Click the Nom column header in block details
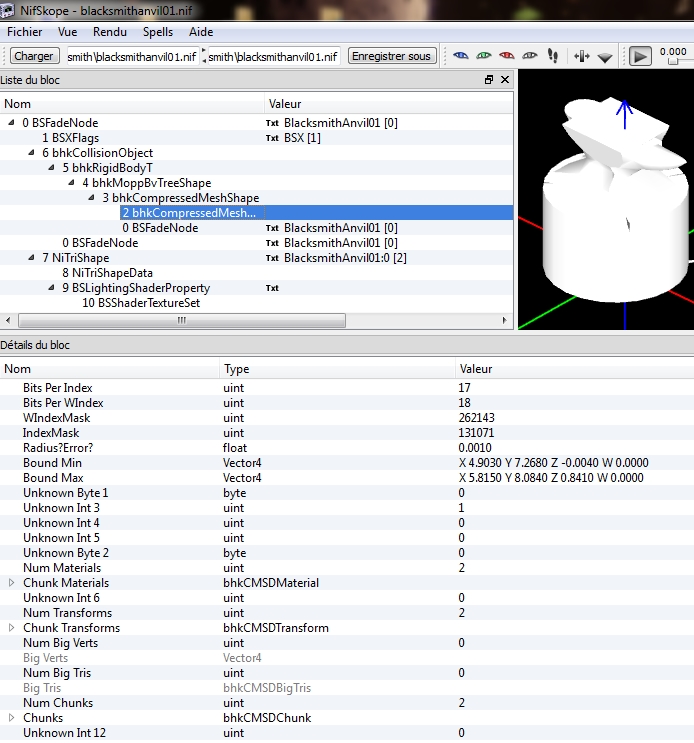The image size is (694, 743). coord(109,369)
